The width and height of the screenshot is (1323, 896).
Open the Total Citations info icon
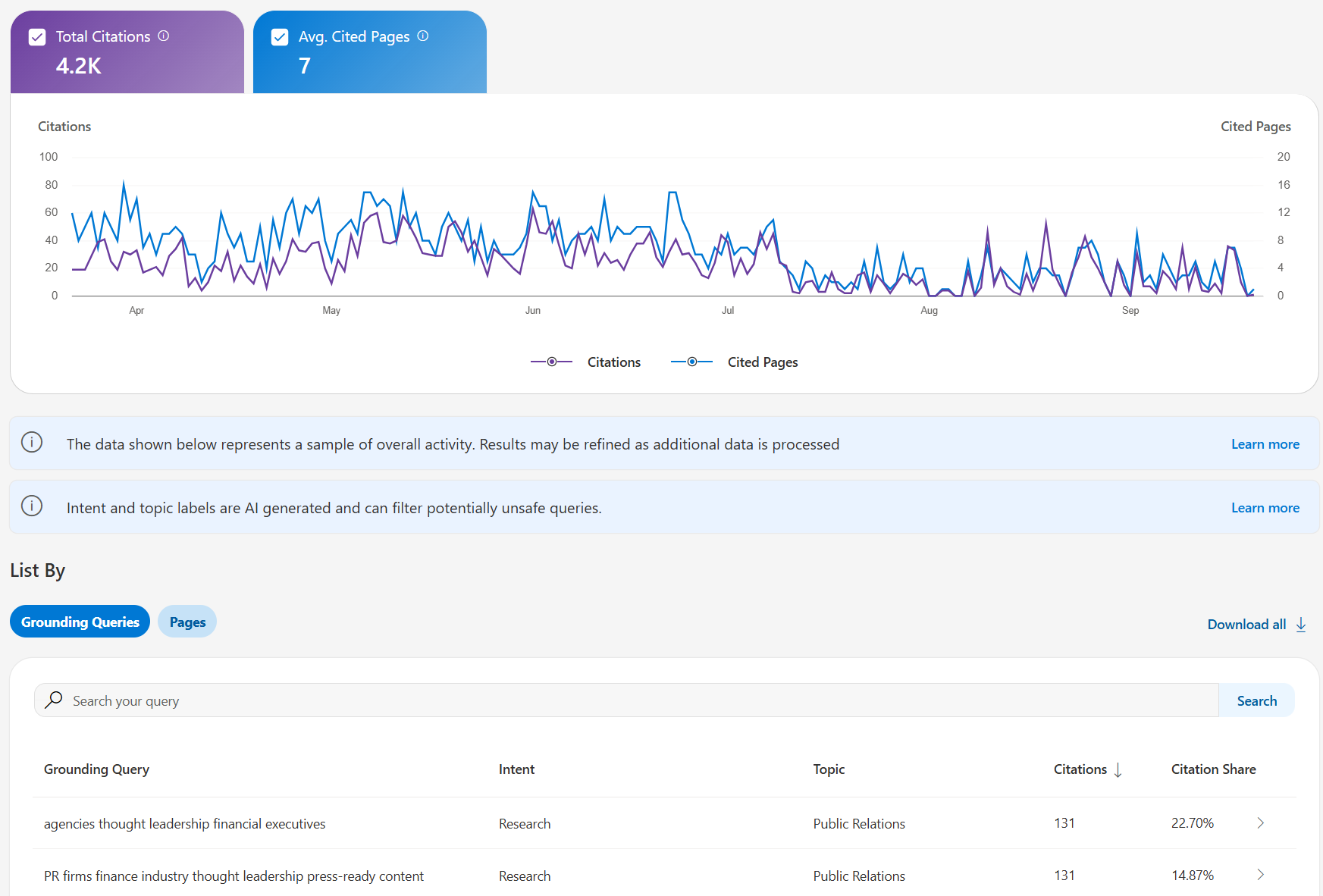click(x=164, y=36)
